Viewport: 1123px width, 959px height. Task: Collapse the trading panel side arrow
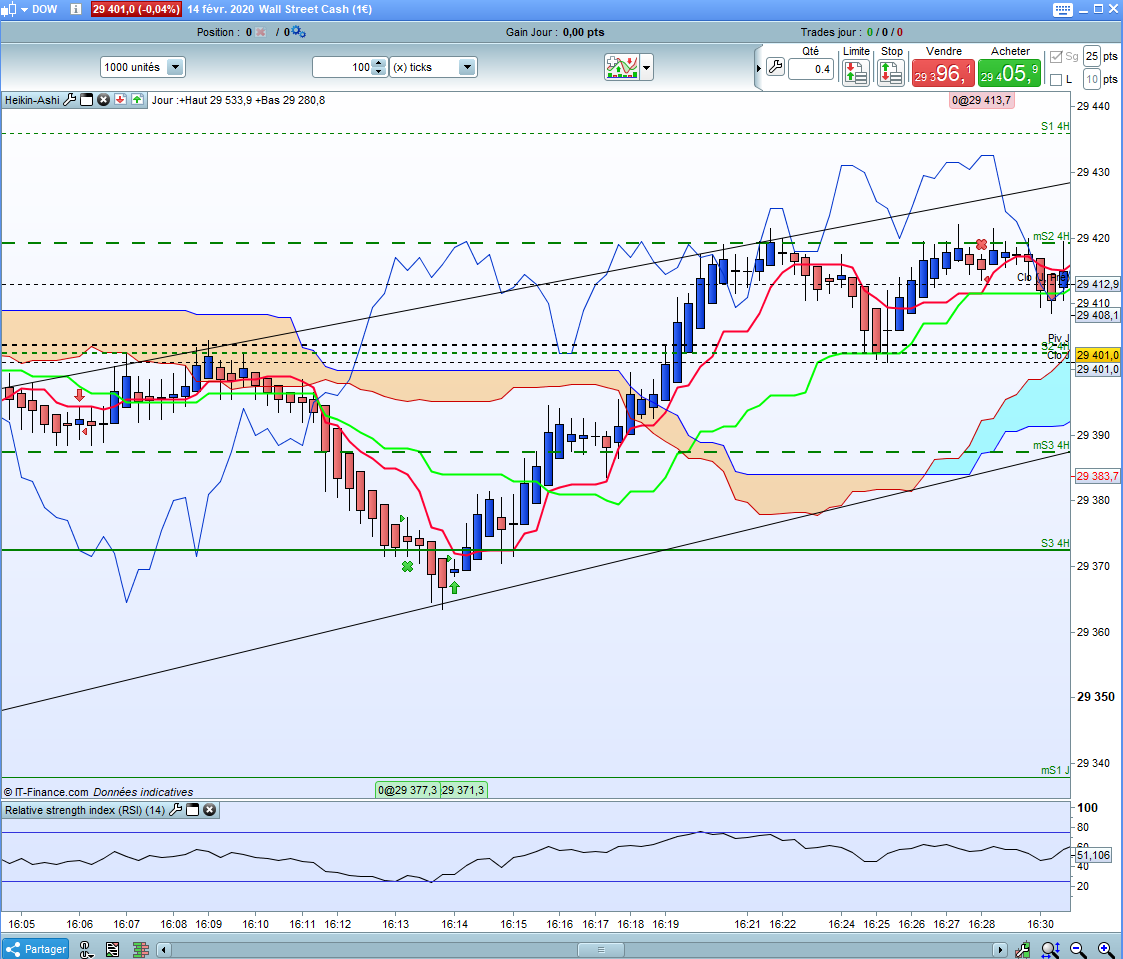click(x=758, y=69)
